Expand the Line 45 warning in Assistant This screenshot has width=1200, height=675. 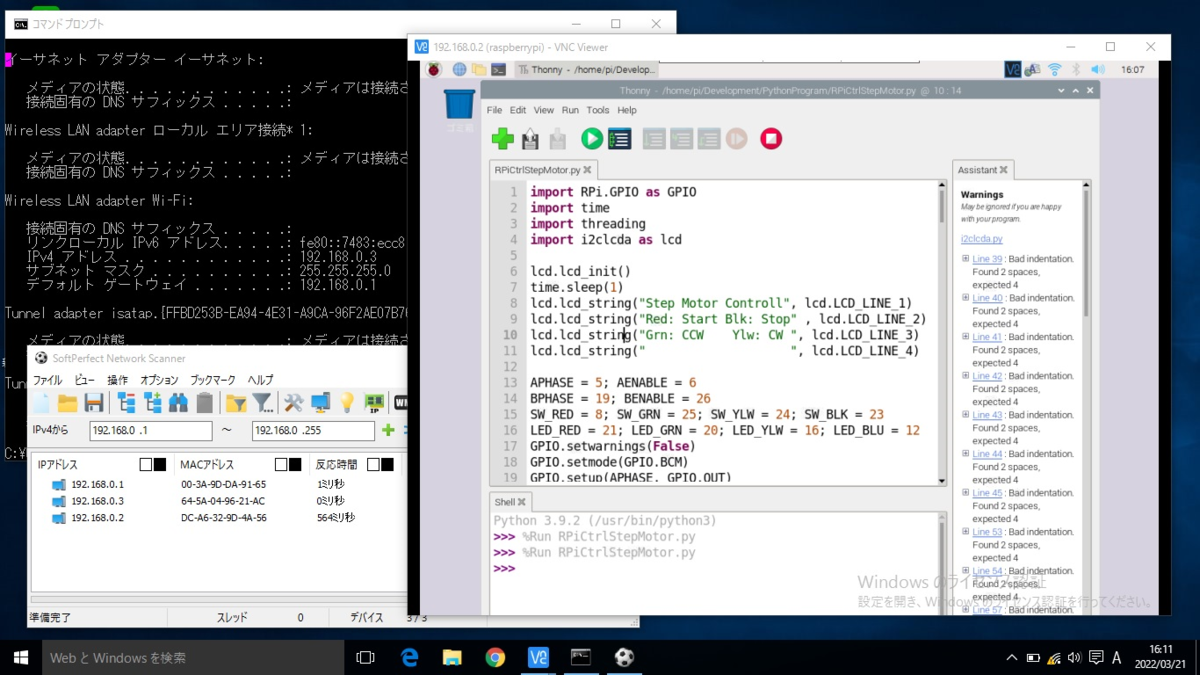(966, 493)
